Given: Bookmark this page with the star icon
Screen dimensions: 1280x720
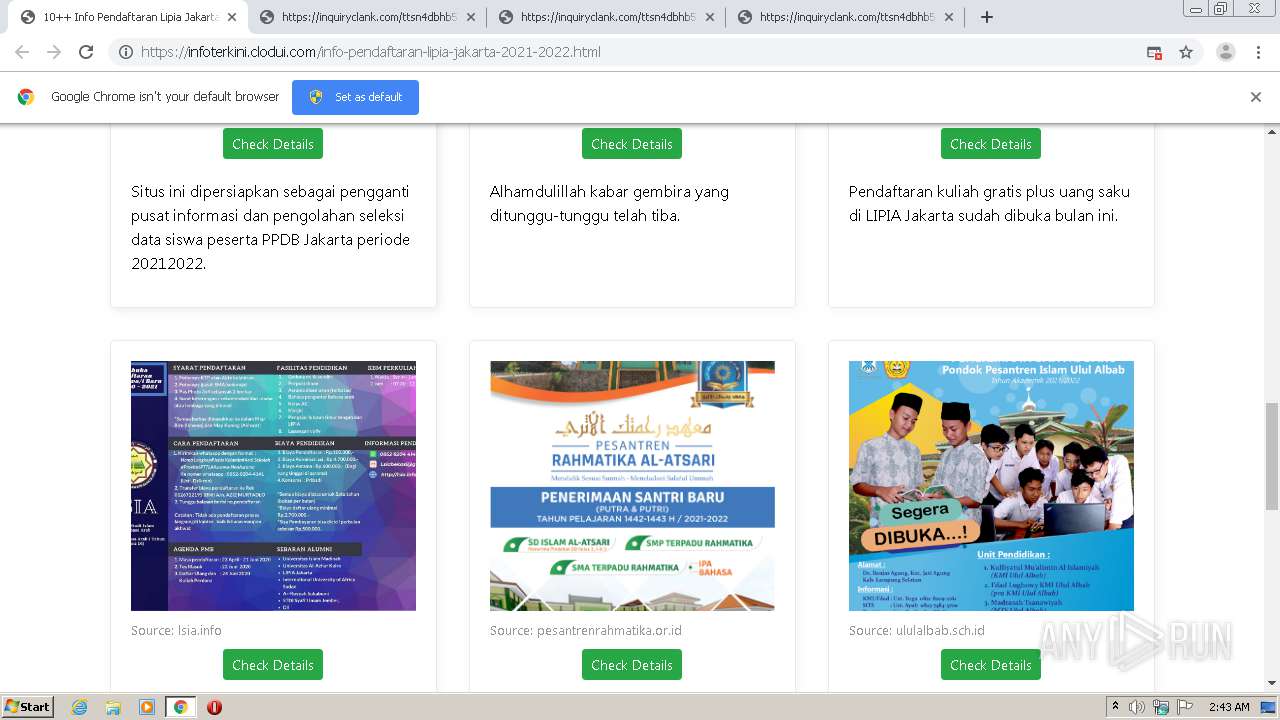Looking at the screenshot, I should (1186, 52).
